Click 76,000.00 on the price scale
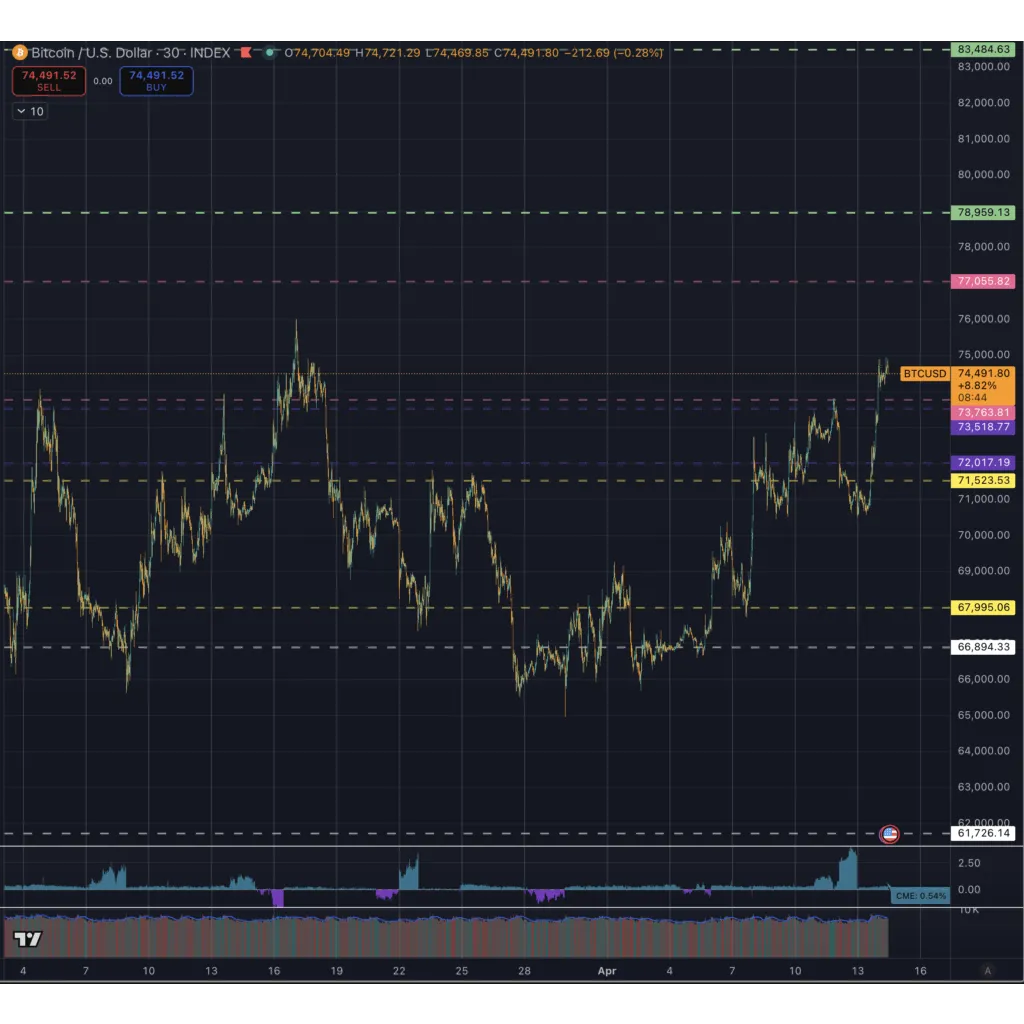The height and width of the screenshot is (1024, 1024). point(984,319)
